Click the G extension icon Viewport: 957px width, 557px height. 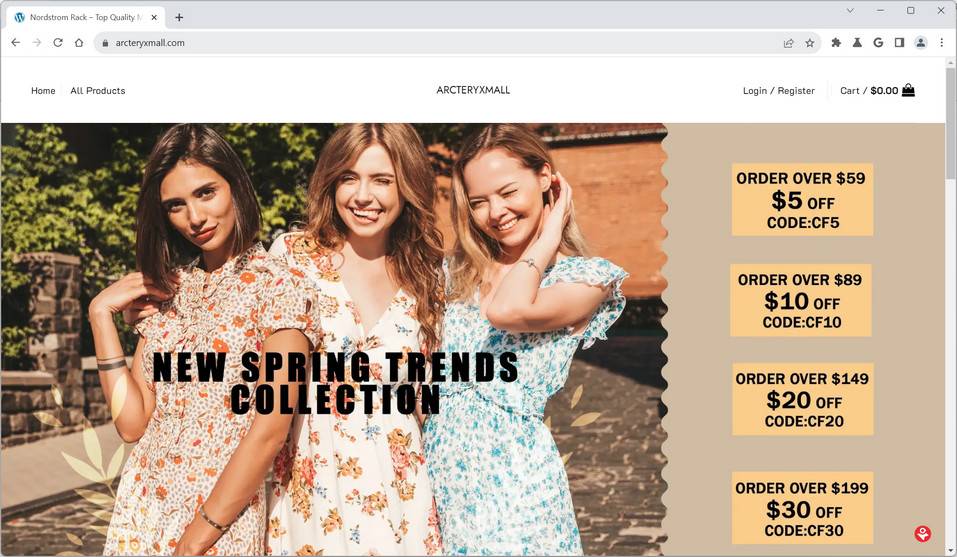(878, 43)
